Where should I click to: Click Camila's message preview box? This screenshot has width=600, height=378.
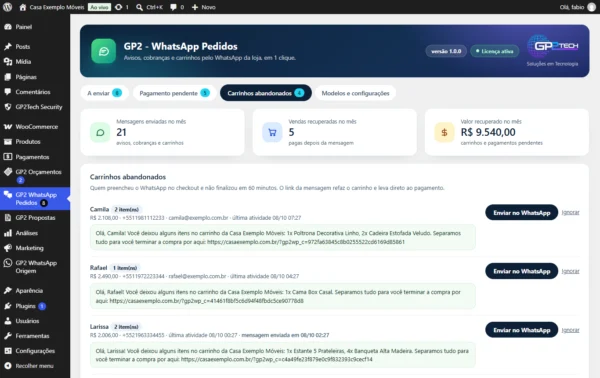pyautogui.click(x=283, y=237)
